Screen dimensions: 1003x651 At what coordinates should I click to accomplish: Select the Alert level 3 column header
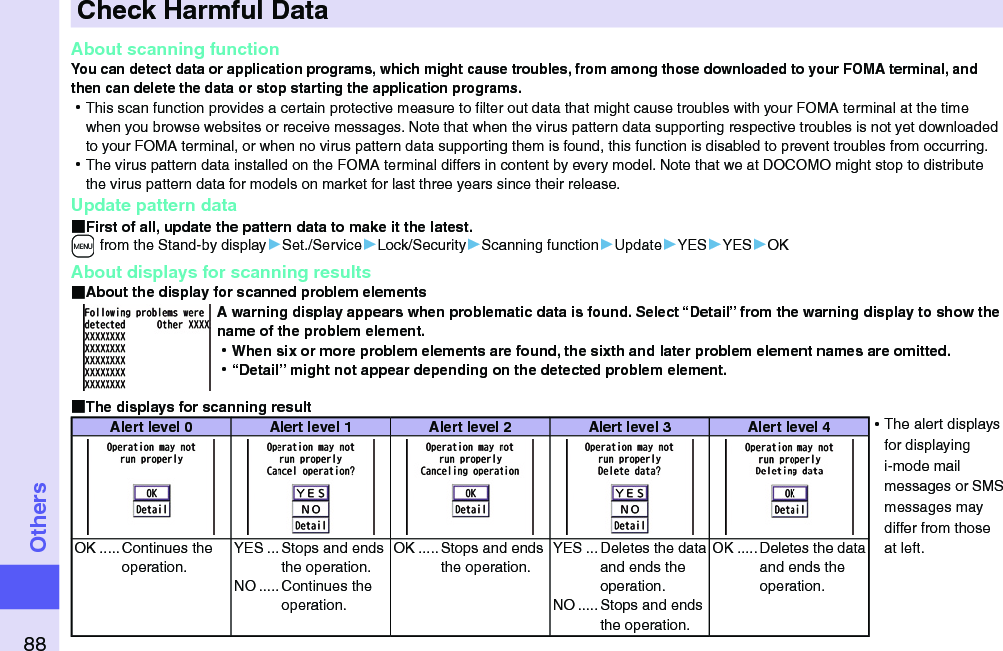tap(629, 426)
